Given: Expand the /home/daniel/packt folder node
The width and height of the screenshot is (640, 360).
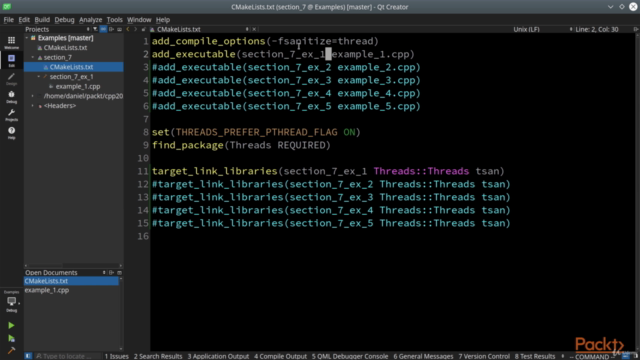Looking at the screenshot, I should pyautogui.click(x=33, y=96).
